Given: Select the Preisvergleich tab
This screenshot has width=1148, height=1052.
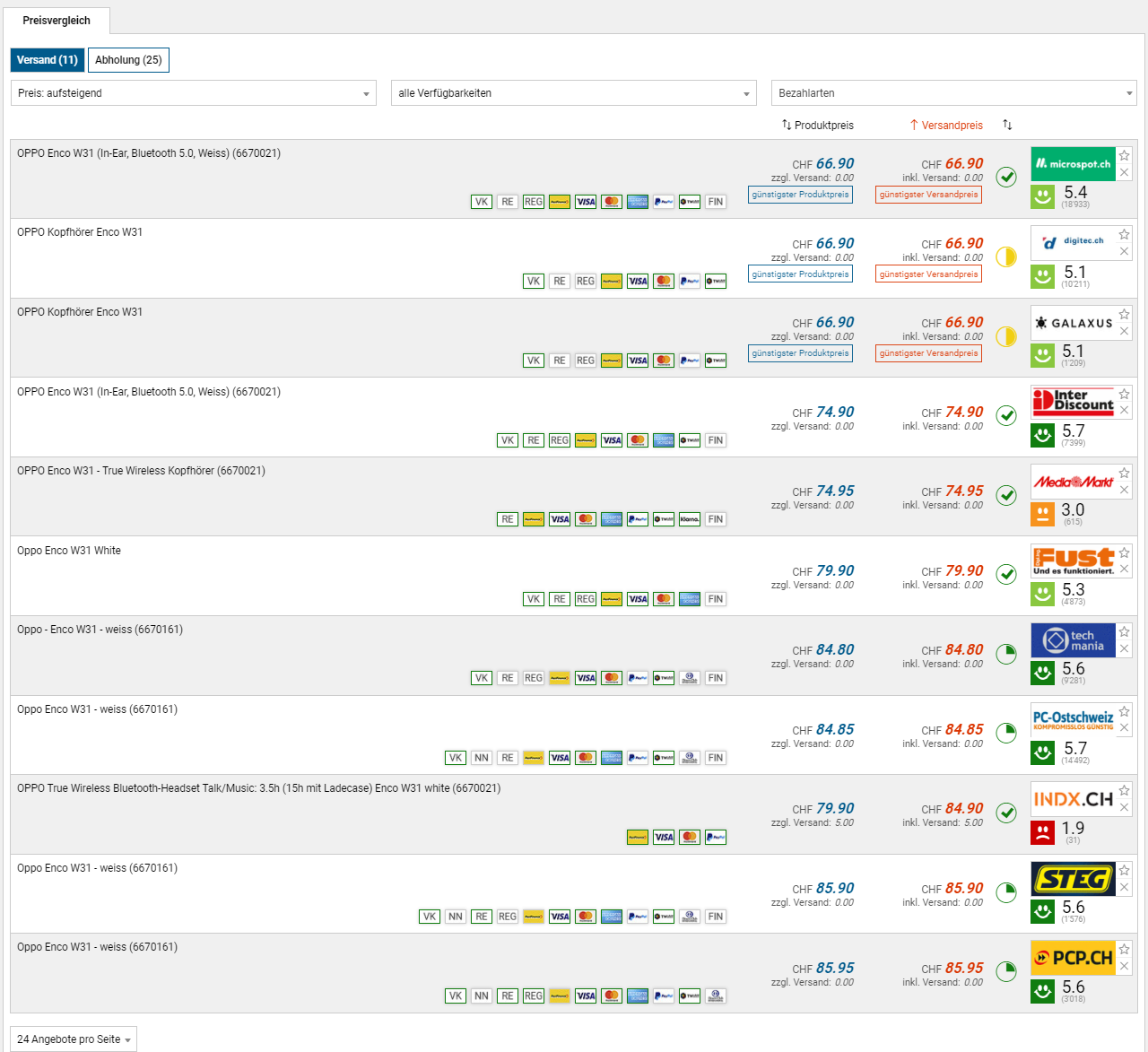Looking at the screenshot, I should 57,21.
